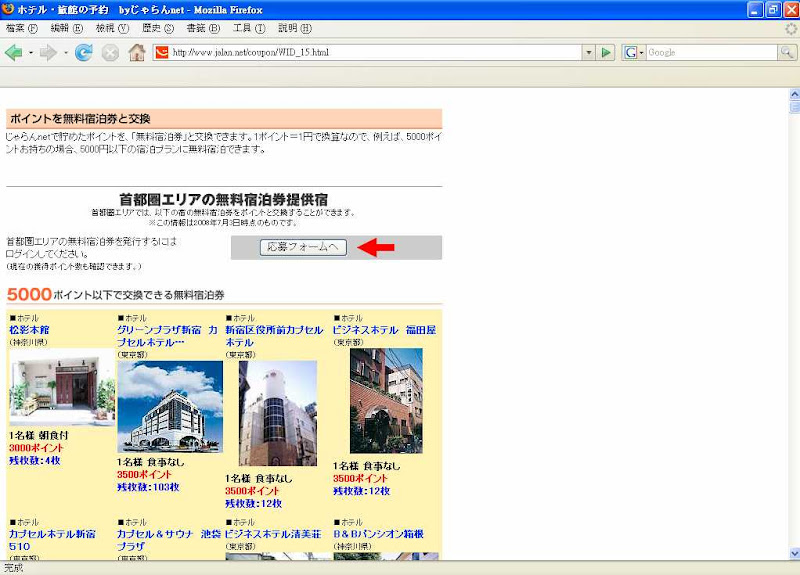The height and width of the screenshot is (575, 800).
Task: Click the scrollbar up arrow
Action: click(x=794, y=94)
